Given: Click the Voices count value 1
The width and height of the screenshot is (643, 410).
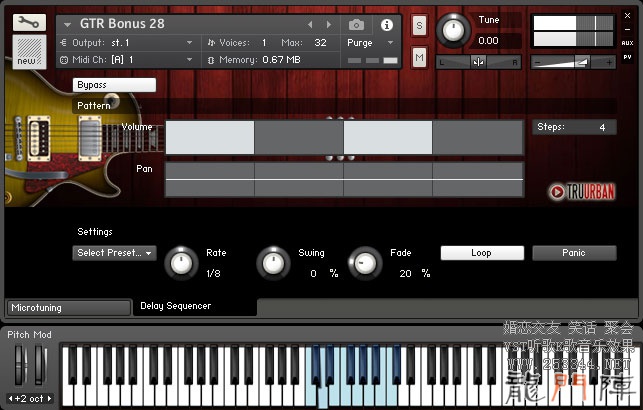Looking at the screenshot, I should point(264,43).
